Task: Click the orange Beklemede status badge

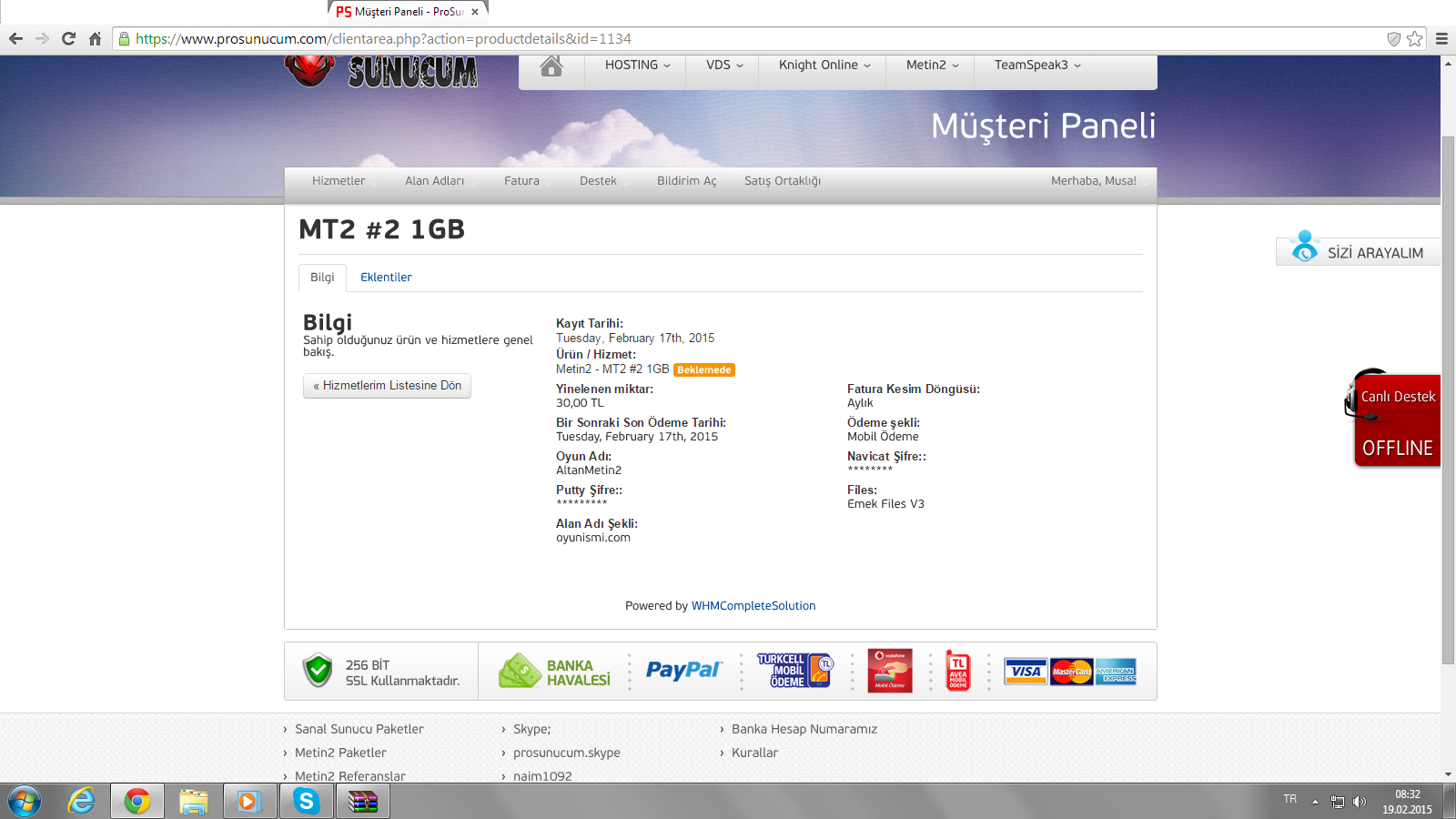Action: coord(704,370)
